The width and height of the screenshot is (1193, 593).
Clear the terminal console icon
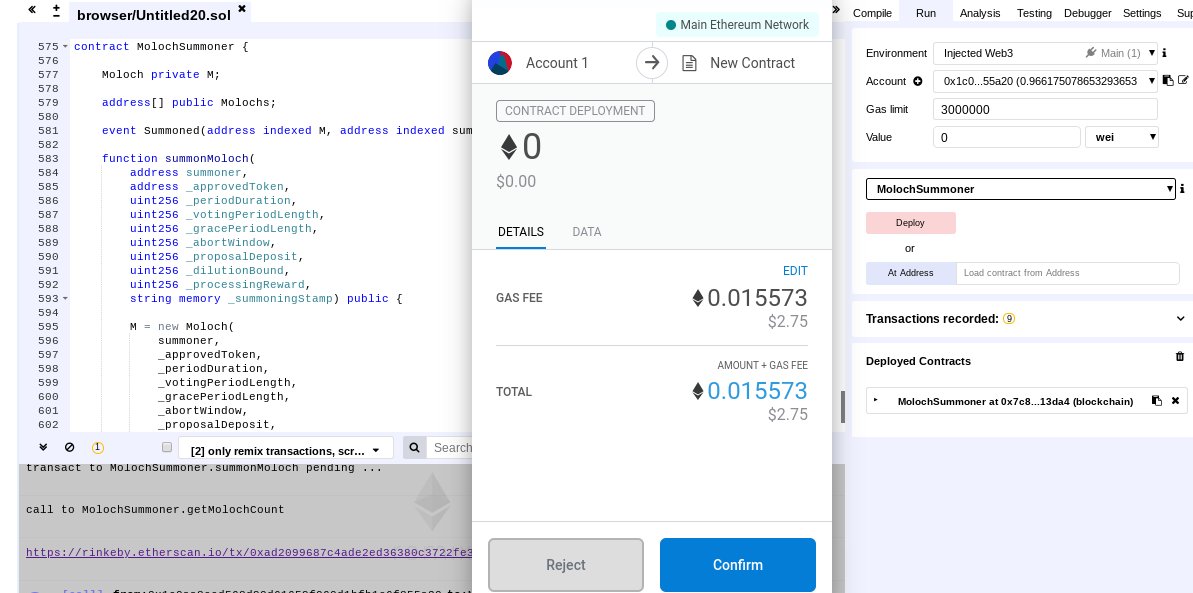[70, 448]
